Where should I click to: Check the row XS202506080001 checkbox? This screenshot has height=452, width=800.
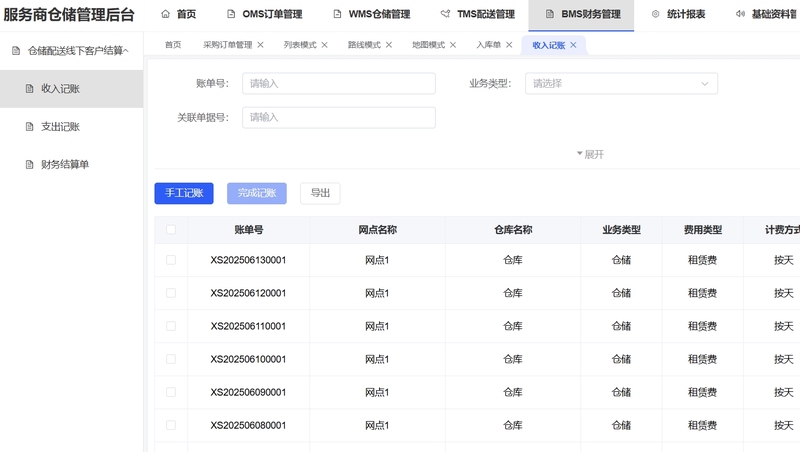click(x=171, y=425)
